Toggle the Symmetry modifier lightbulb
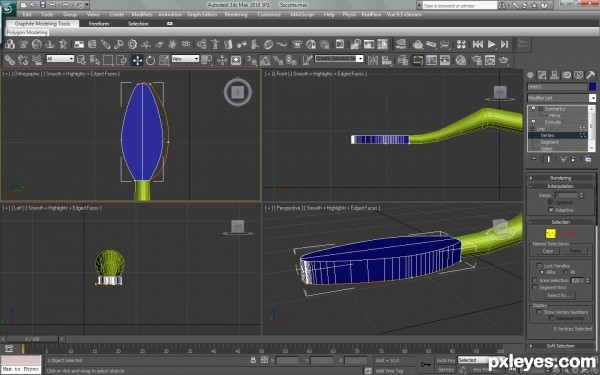600x375 pixels. (533, 109)
